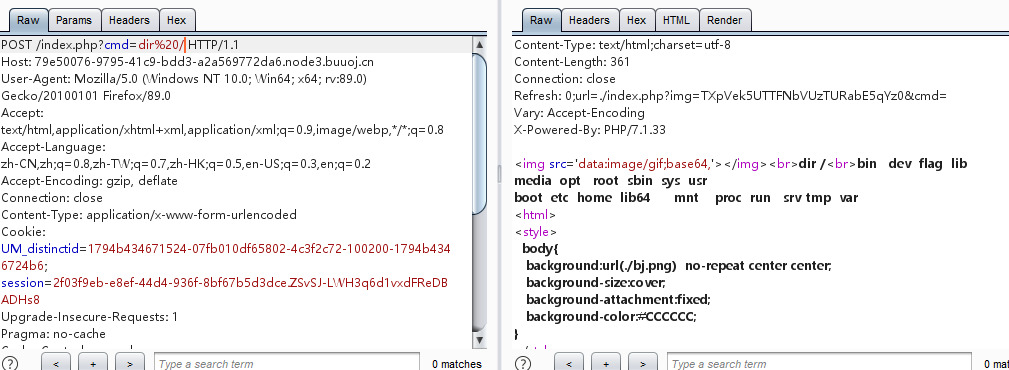Click the background-color:#CCCCCC line
The image size is (1009, 370).
(x=611, y=317)
